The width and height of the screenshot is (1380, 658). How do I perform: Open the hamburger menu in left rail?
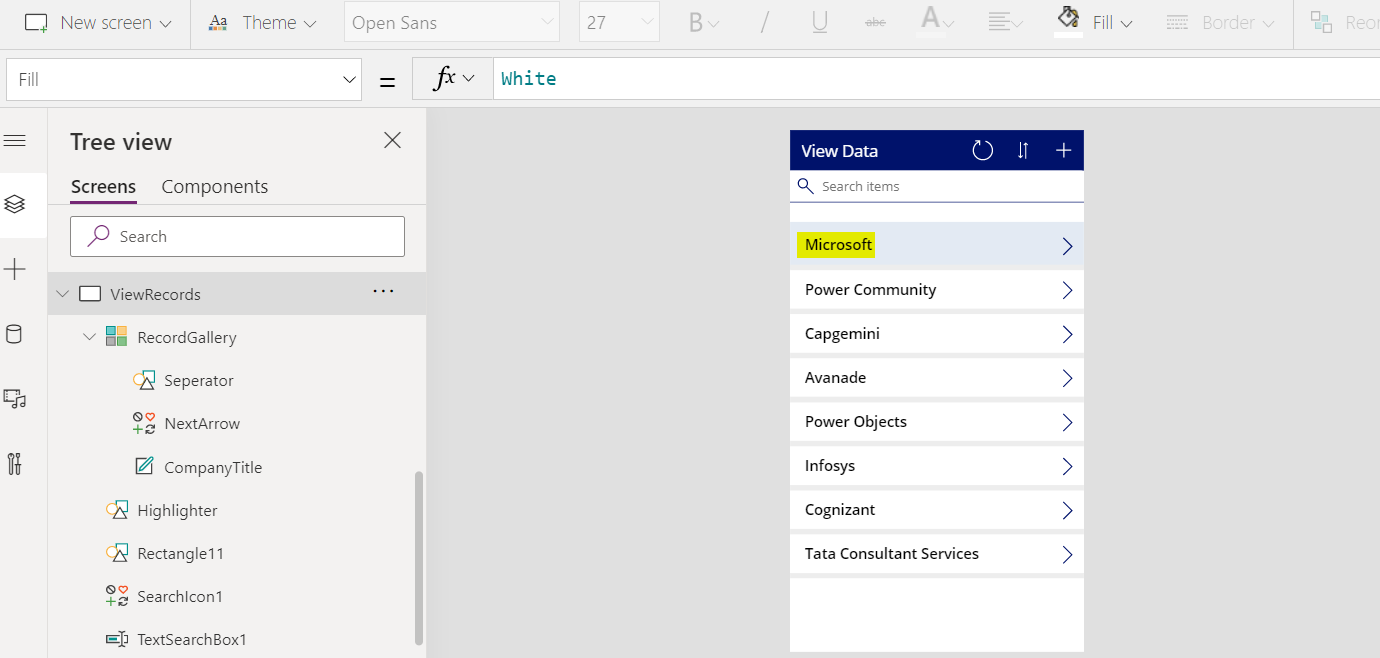click(14, 141)
